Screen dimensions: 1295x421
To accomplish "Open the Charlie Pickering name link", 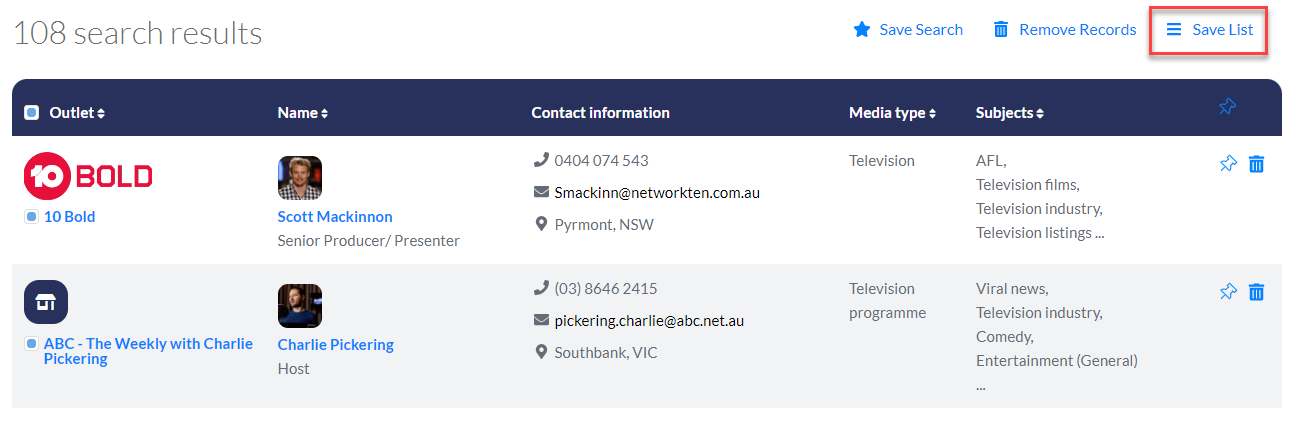I will (x=336, y=345).
